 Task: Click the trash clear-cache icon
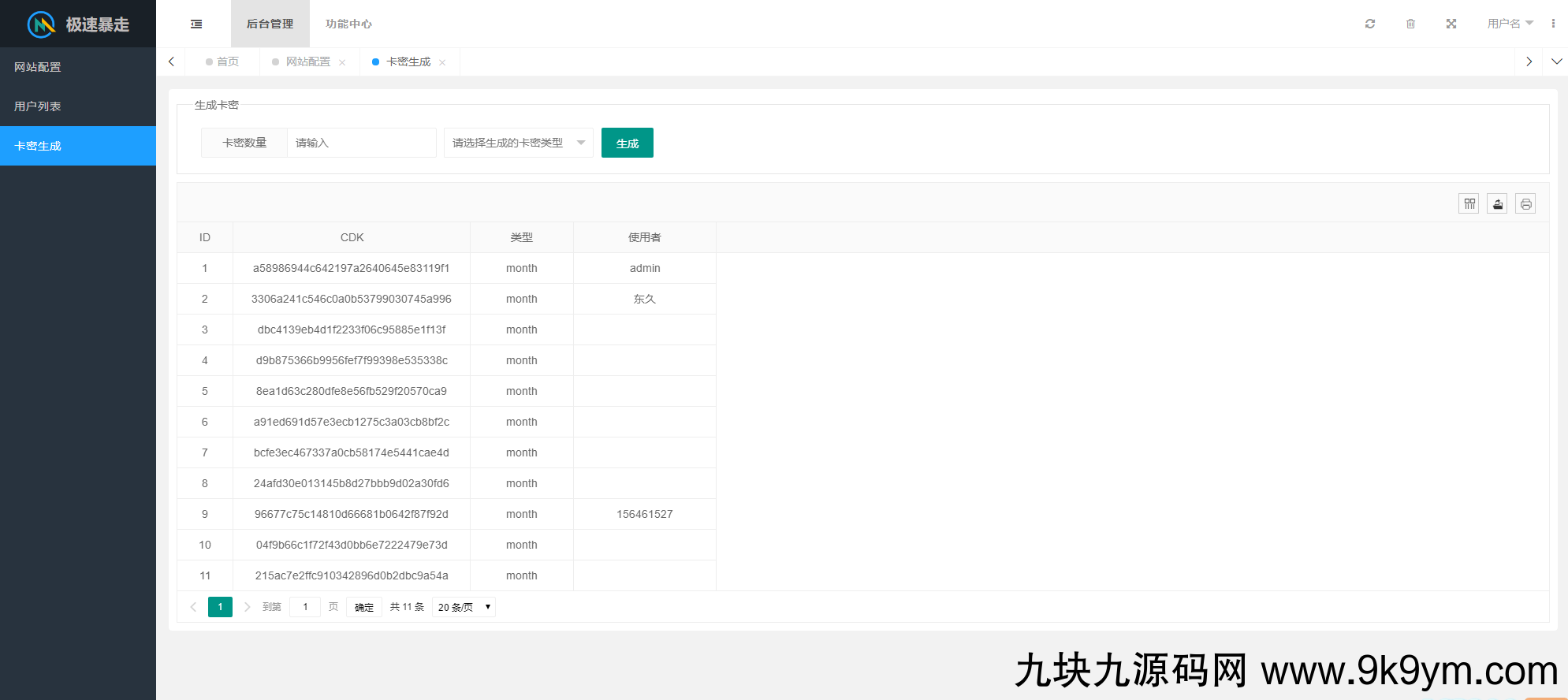click(1410, 24)
